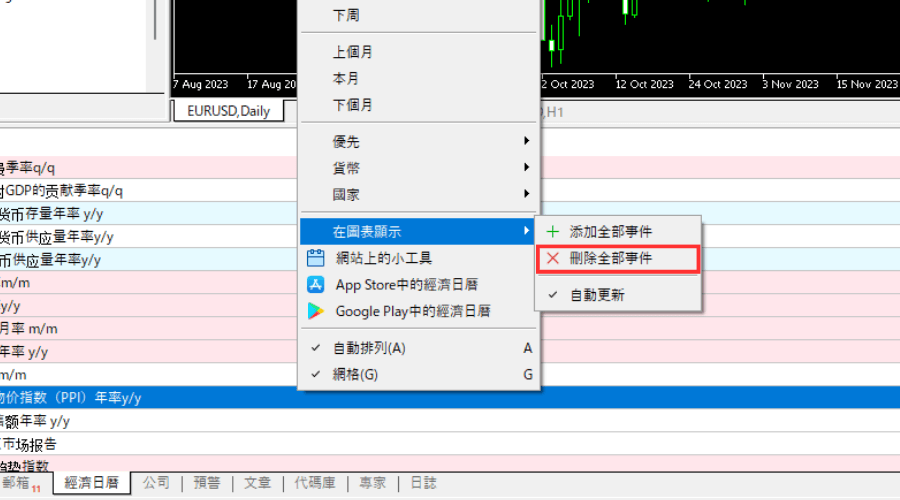Select the EURUSD,Daily chart tab
This screenshot has width=900, height=500.
click(x=228, y=111)
